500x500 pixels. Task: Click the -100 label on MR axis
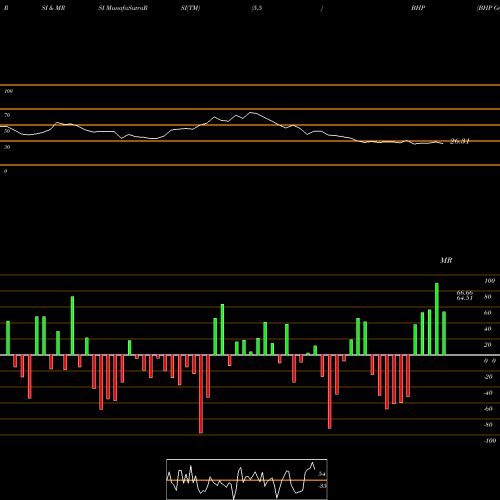[490, 441]
